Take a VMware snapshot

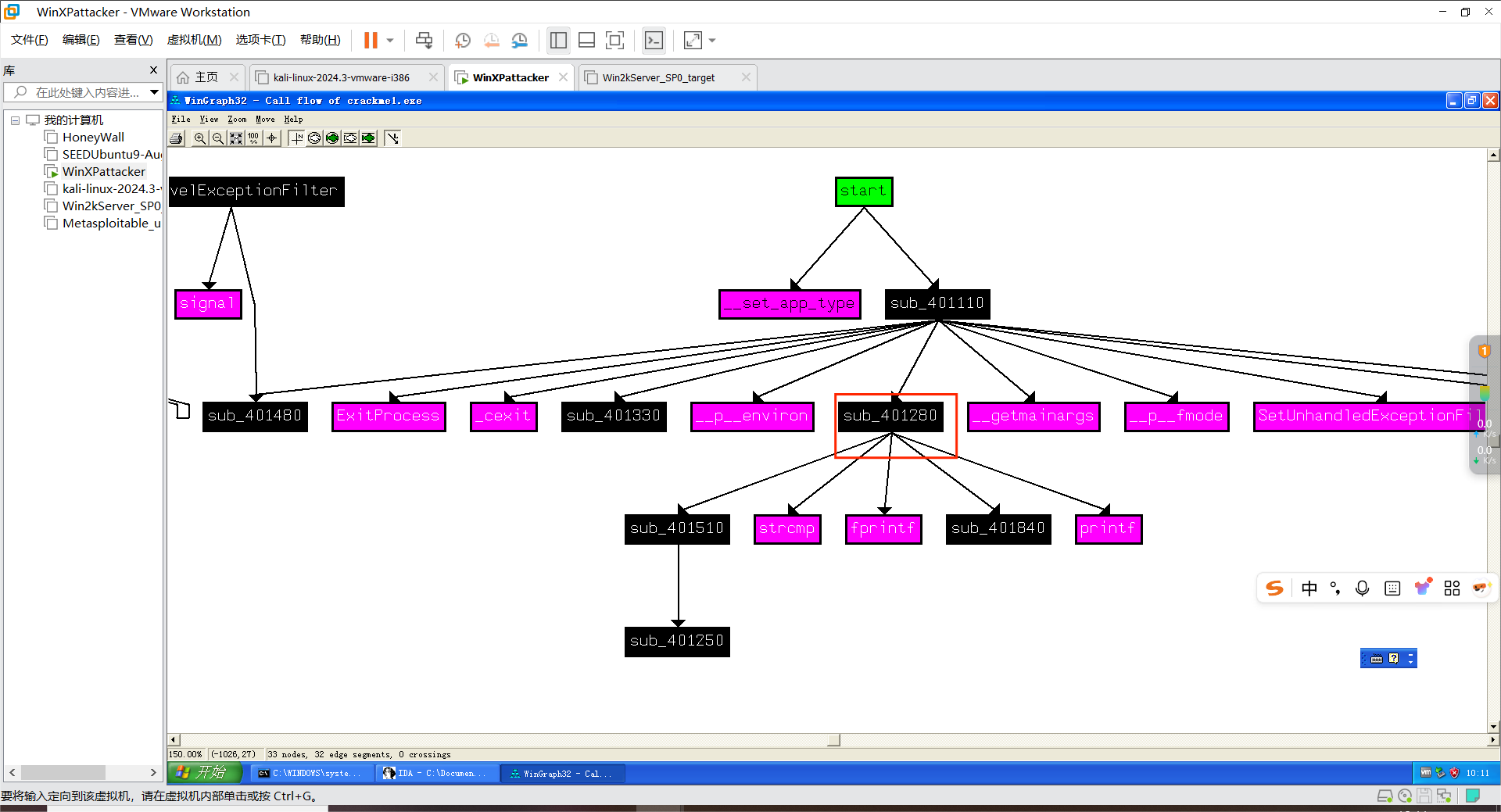463,41
